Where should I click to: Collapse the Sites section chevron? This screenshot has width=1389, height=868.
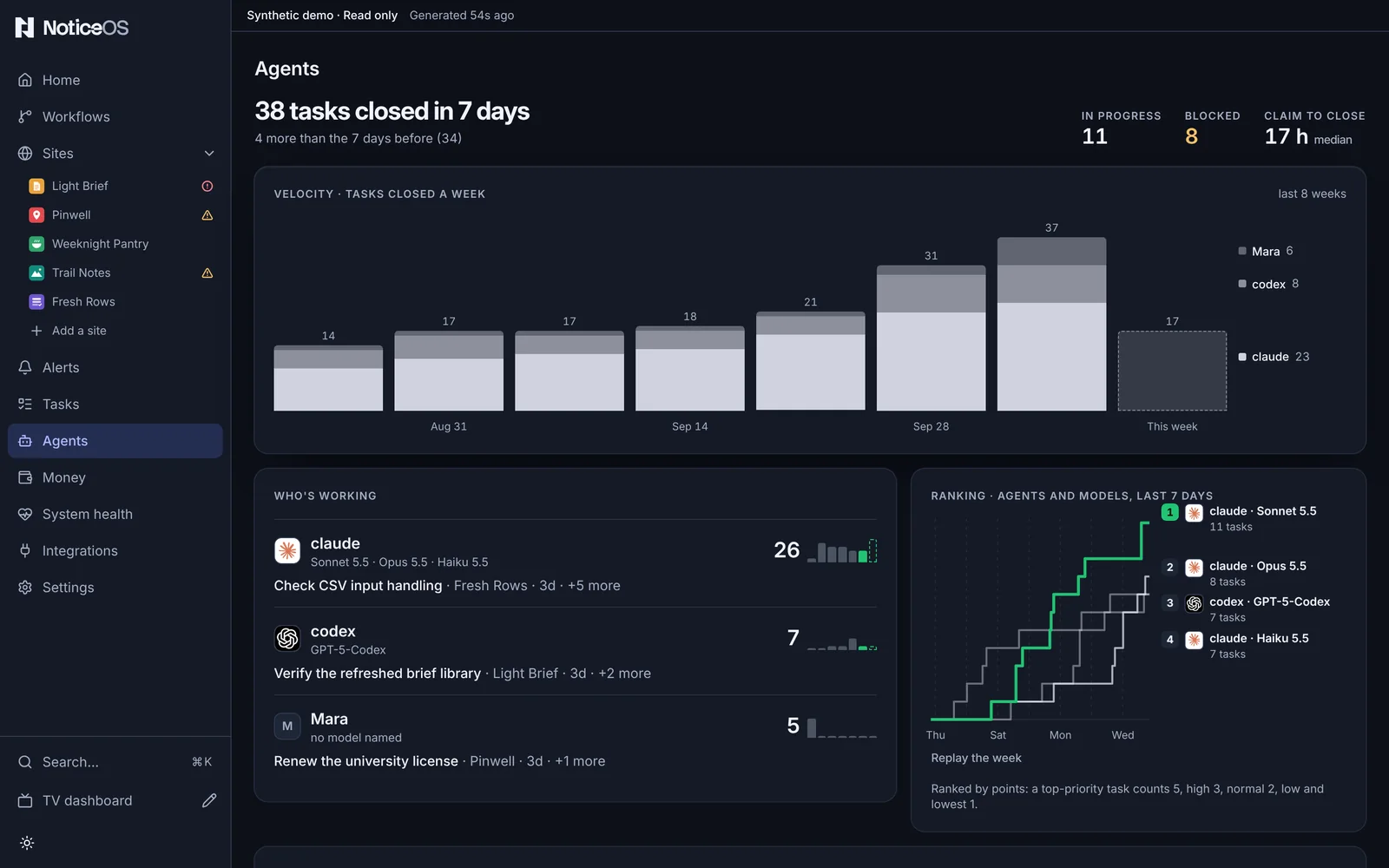tap(209, 154)
